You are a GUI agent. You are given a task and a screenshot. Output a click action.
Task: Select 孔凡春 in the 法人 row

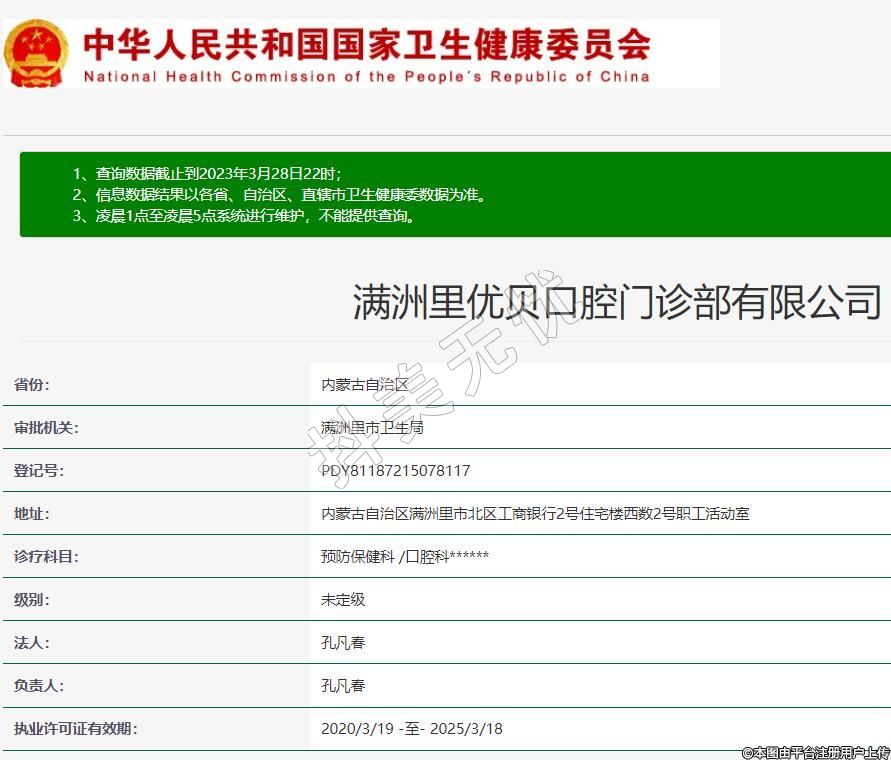[x=343, y=643]
